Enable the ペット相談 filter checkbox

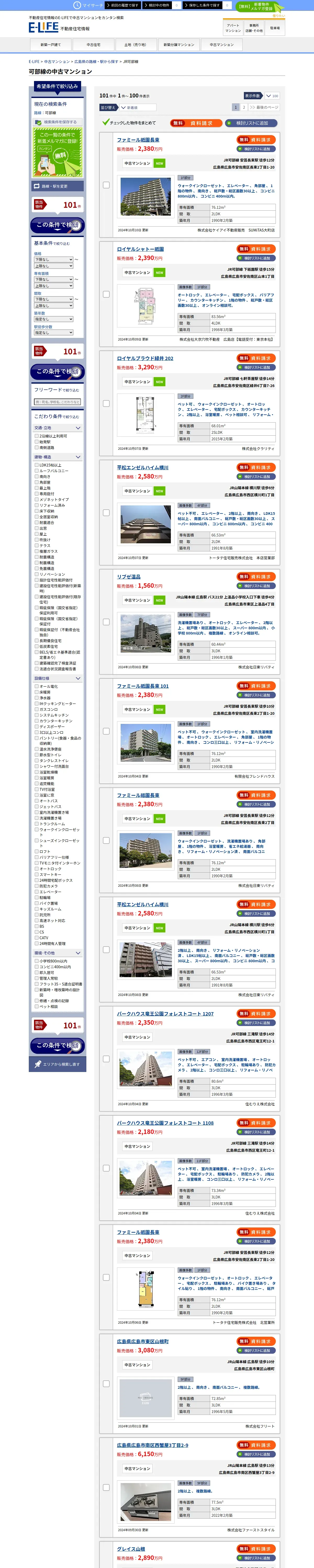37,1007
